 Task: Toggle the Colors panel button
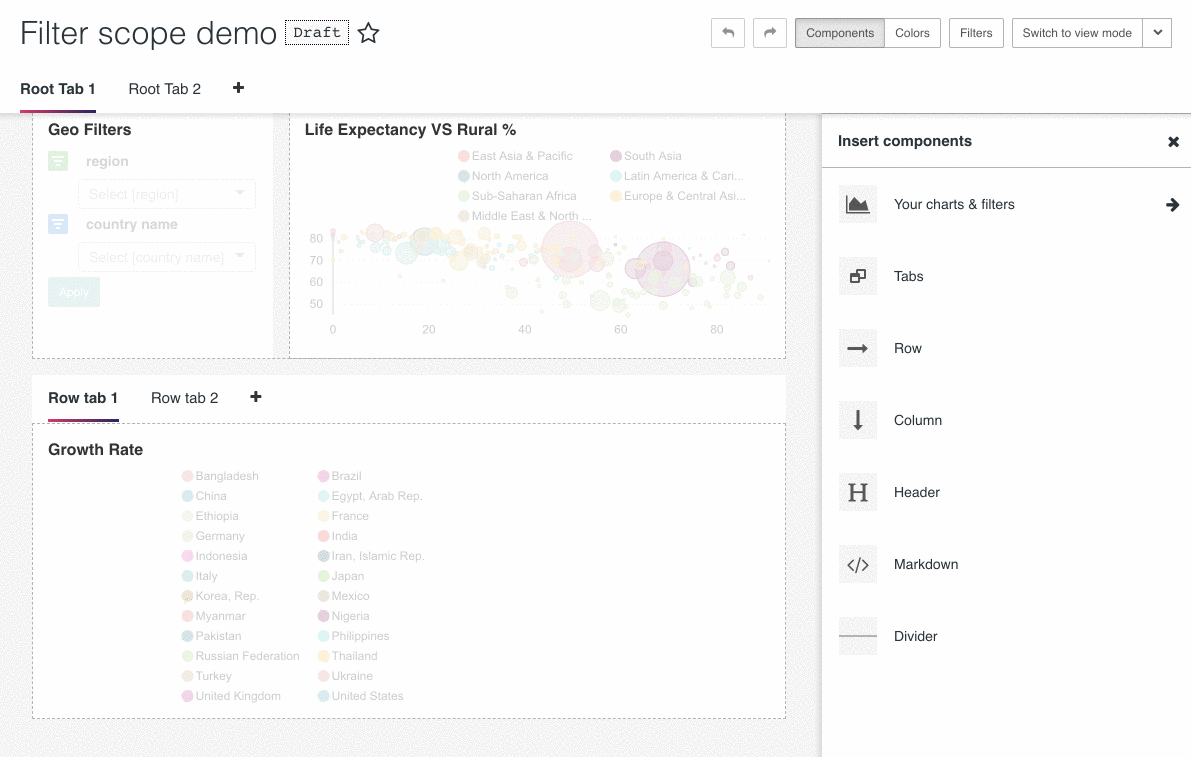[x=912, y=33]
